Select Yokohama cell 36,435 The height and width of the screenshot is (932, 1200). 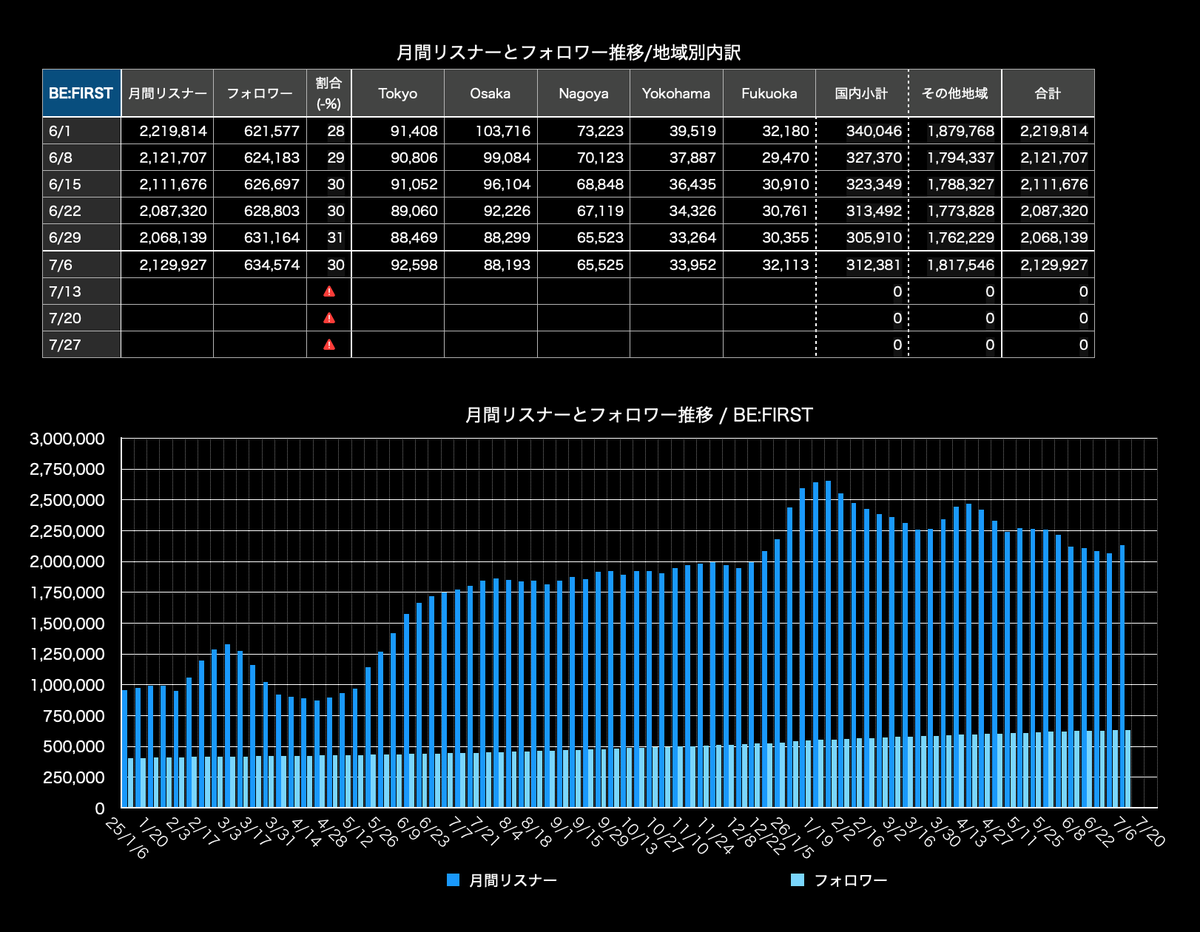(x=676, y=184)
